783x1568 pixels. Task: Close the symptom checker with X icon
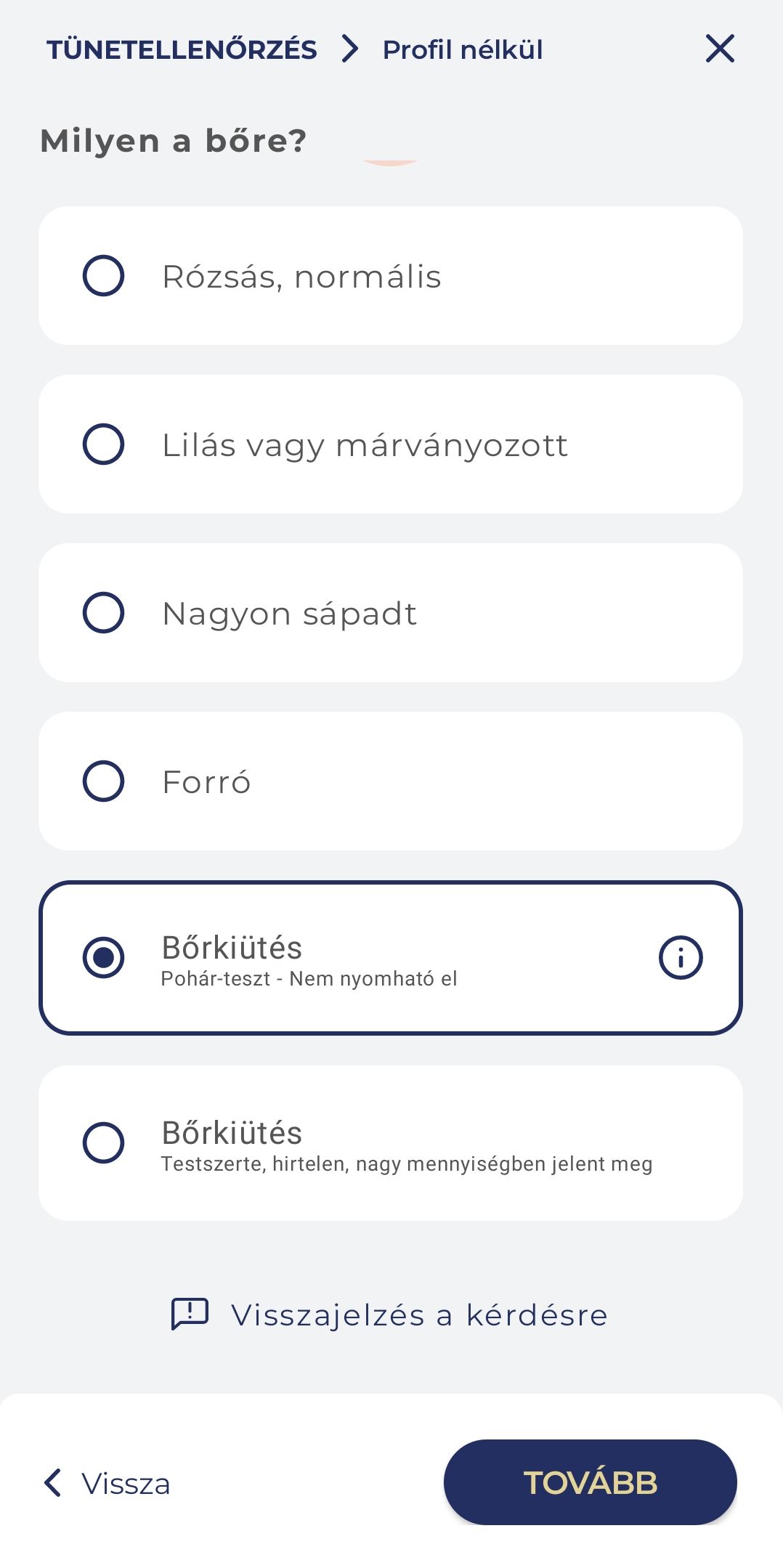720,49
